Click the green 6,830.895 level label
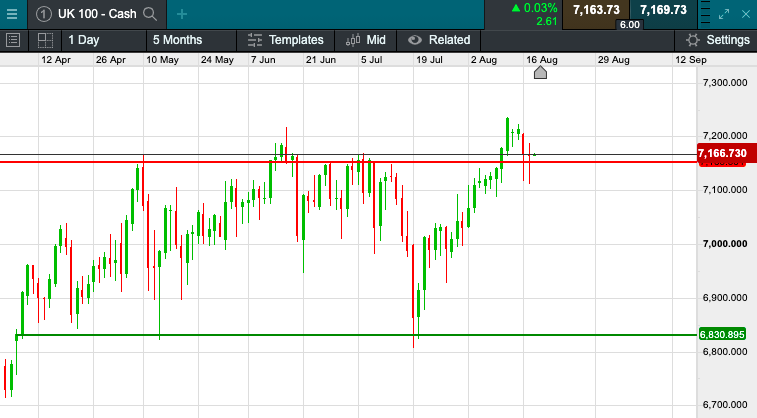The width and height of the screenshot is (757, 418). (723, 334)
